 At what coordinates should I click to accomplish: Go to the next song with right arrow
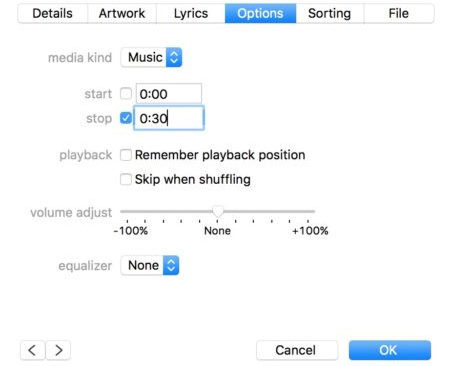tap(58, 350)
